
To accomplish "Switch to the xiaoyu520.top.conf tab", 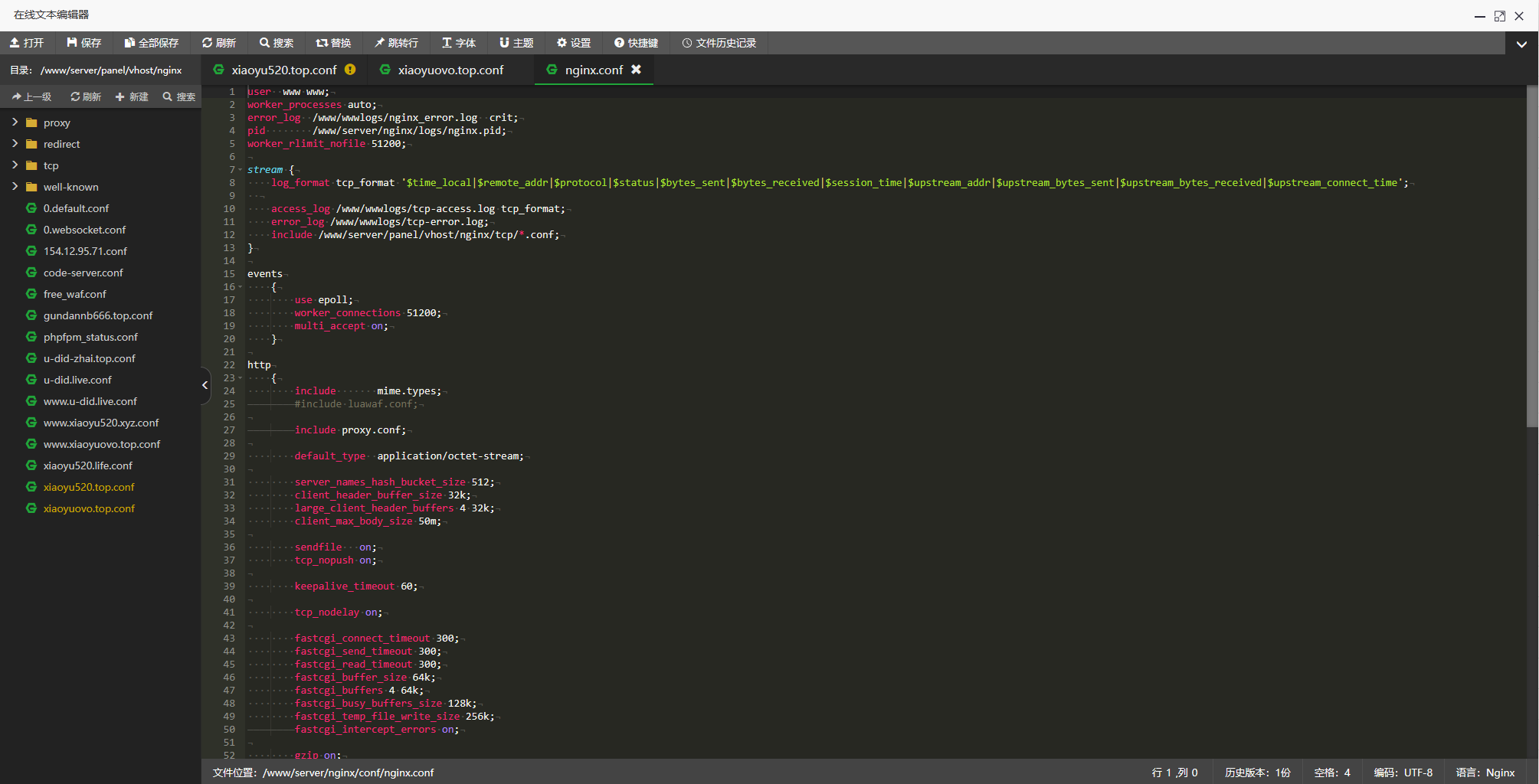I will [x=283, y=70].
